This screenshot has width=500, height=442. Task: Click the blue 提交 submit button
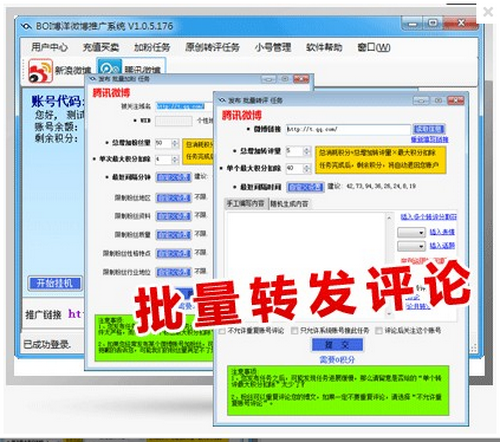[x=337, y=345]
